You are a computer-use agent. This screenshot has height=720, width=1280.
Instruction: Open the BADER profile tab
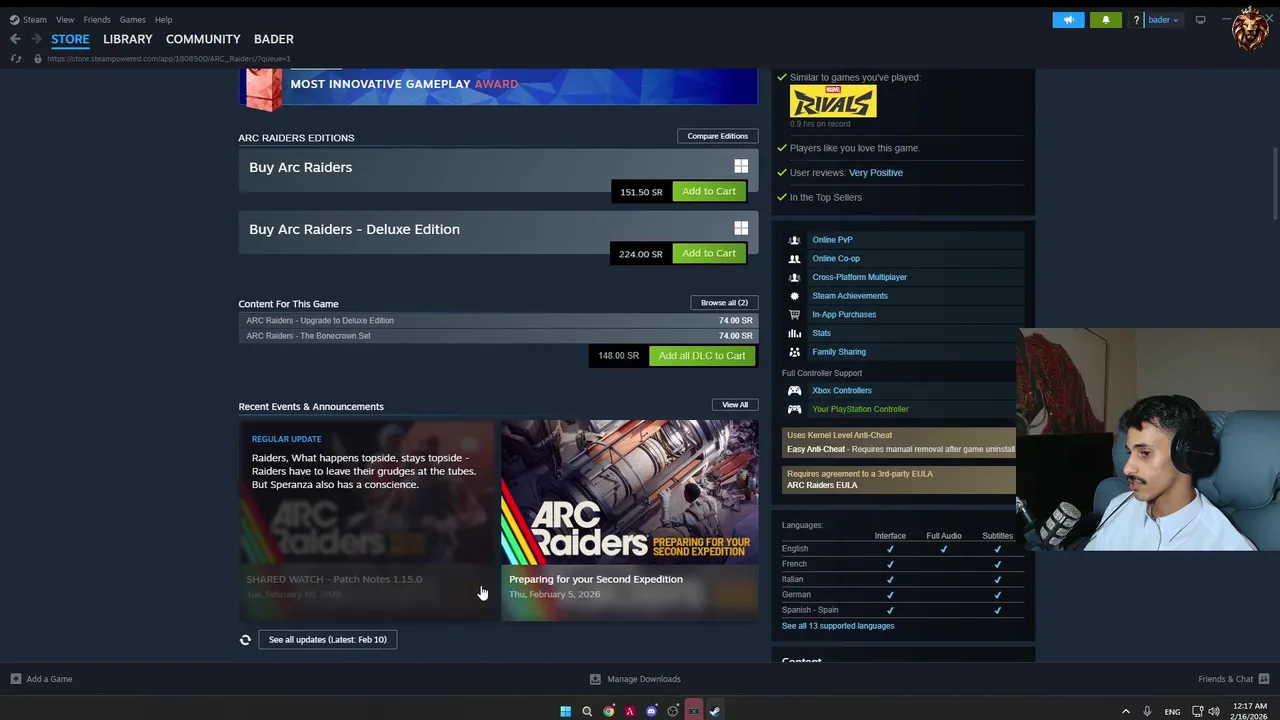point(274,39)
